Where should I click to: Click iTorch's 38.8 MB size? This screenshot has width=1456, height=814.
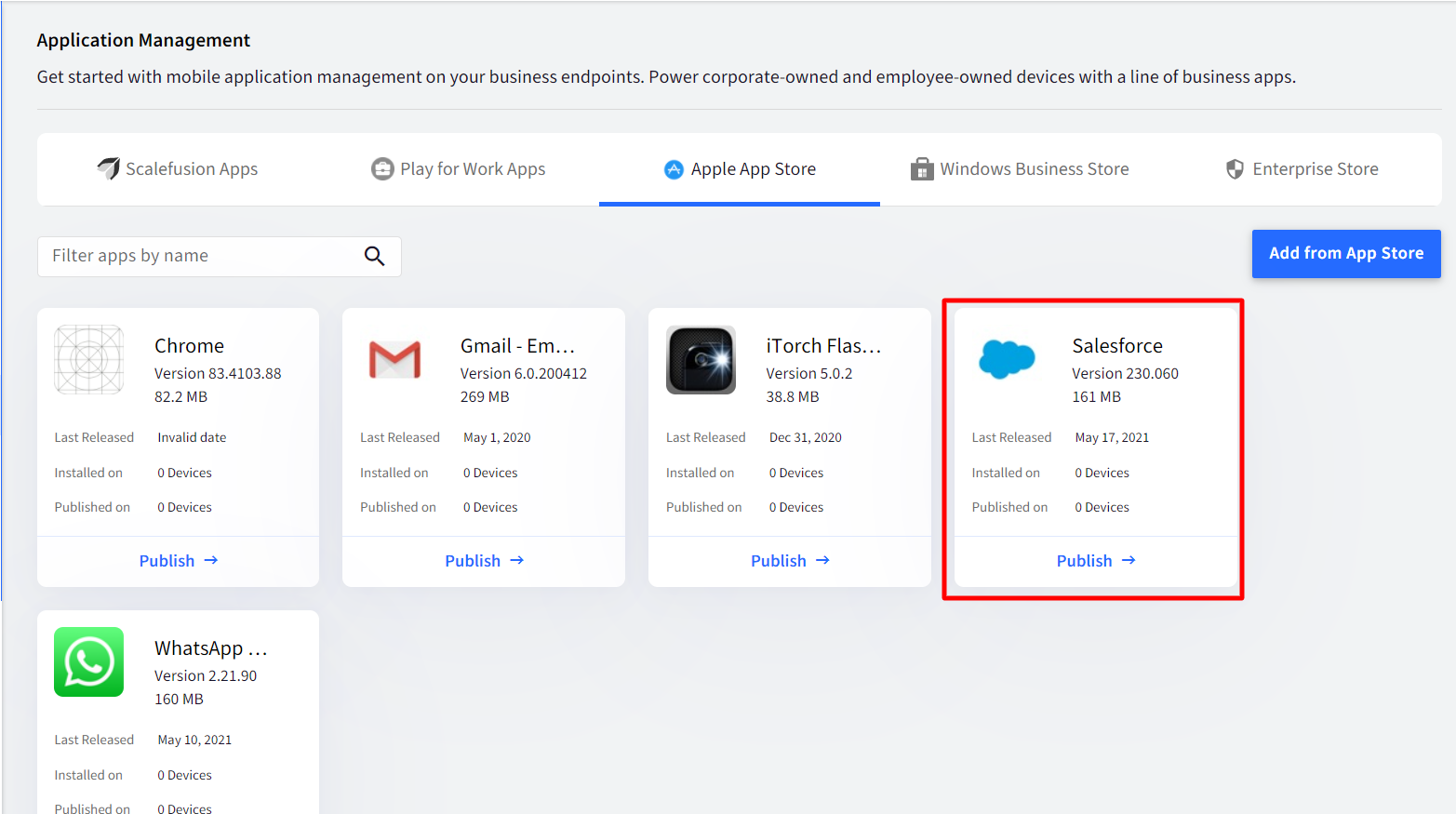point(793,396)
